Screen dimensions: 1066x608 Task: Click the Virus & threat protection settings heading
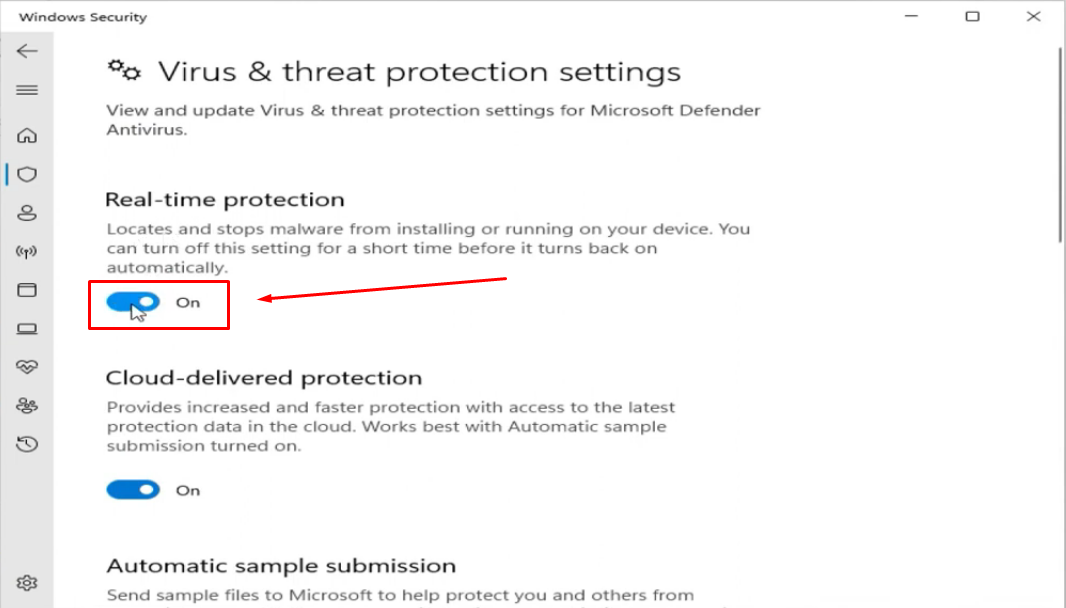coord(418,71)
